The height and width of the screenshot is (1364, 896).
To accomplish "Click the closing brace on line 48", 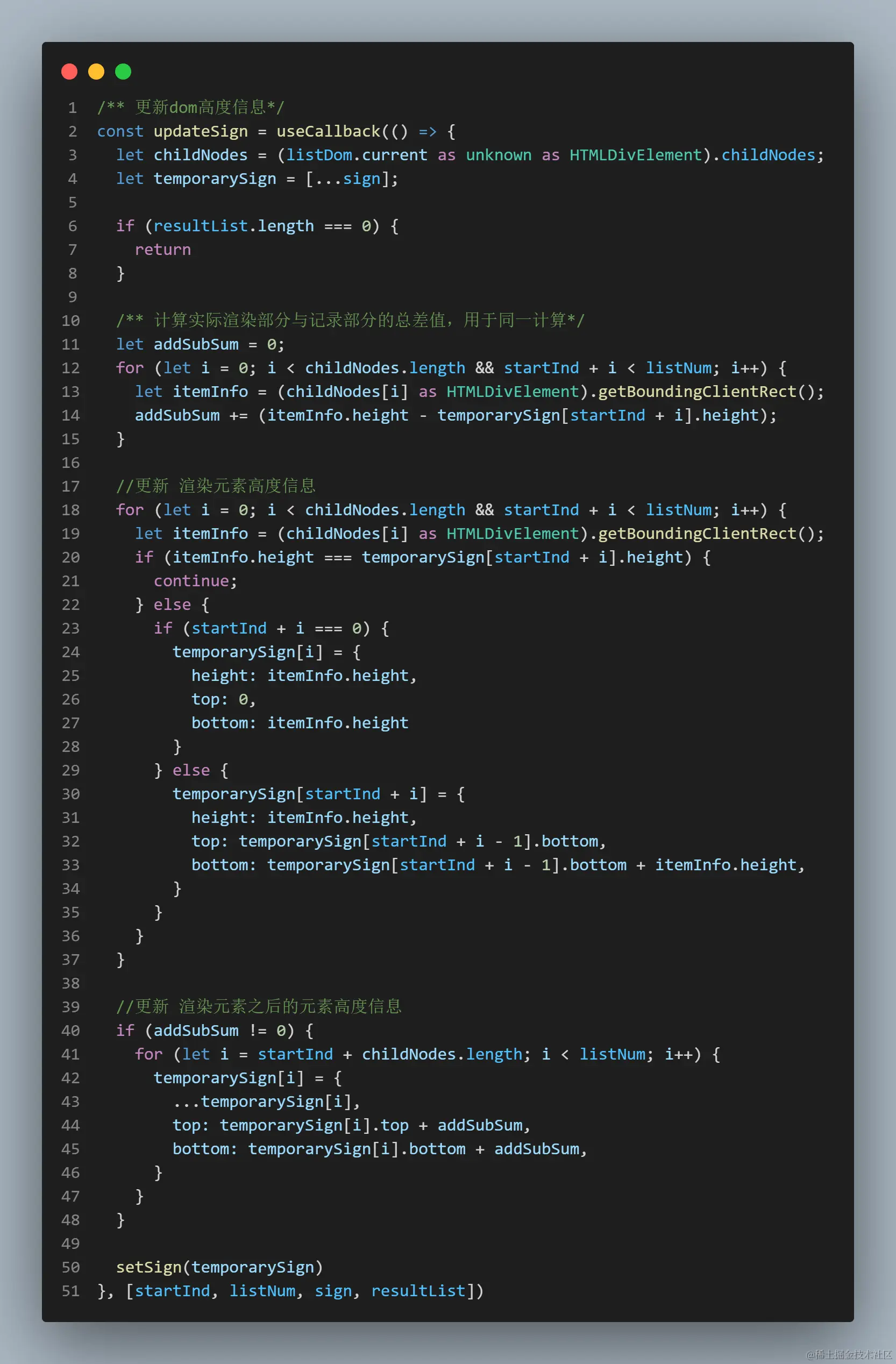I will click(x=120, y=1220).
